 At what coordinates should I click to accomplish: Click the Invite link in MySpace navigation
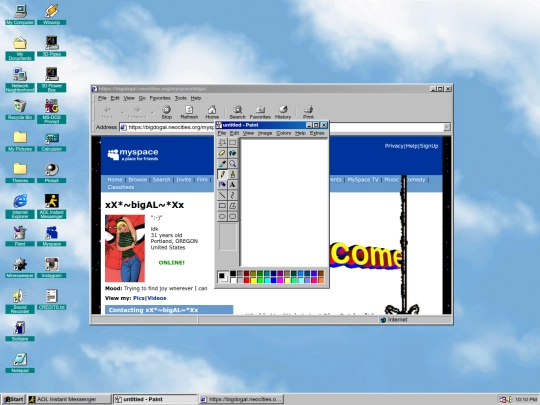[x=184, y=179]
